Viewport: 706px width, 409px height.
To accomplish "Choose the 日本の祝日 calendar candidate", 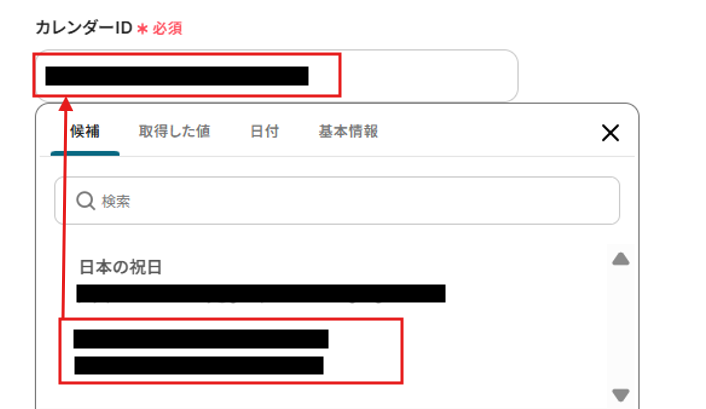I will [120, 267].
